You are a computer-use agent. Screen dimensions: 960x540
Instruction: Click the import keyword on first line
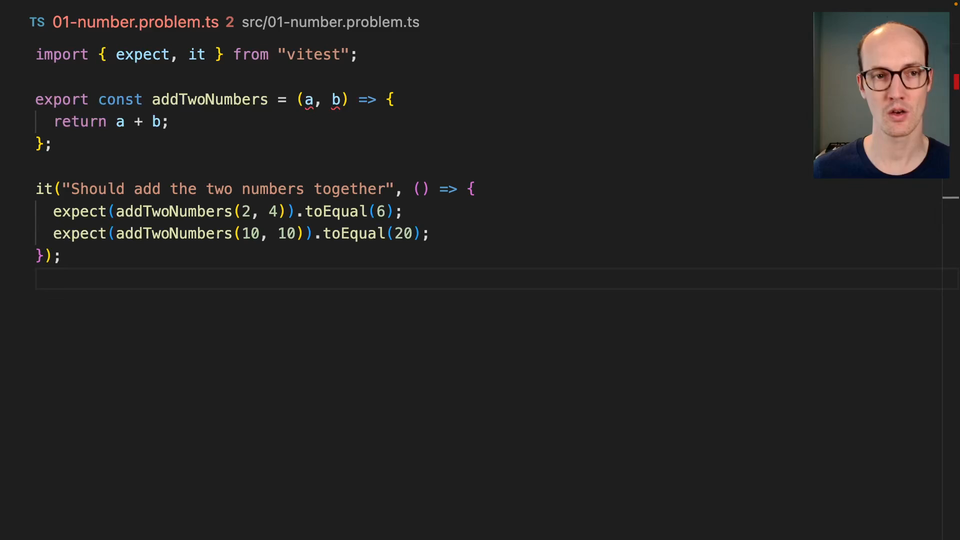tap(62, 54)
